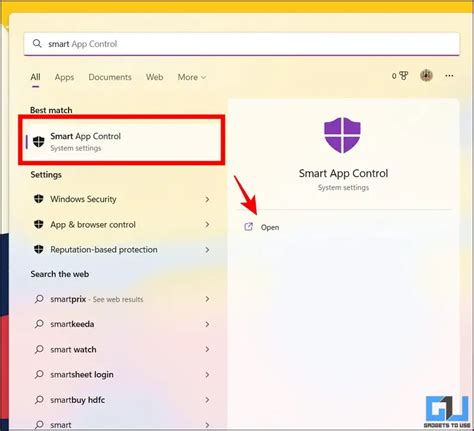Click shield icon beside Smart App Control result
The width and height of the screenshot is (474, 431).
tap(39, 142)
